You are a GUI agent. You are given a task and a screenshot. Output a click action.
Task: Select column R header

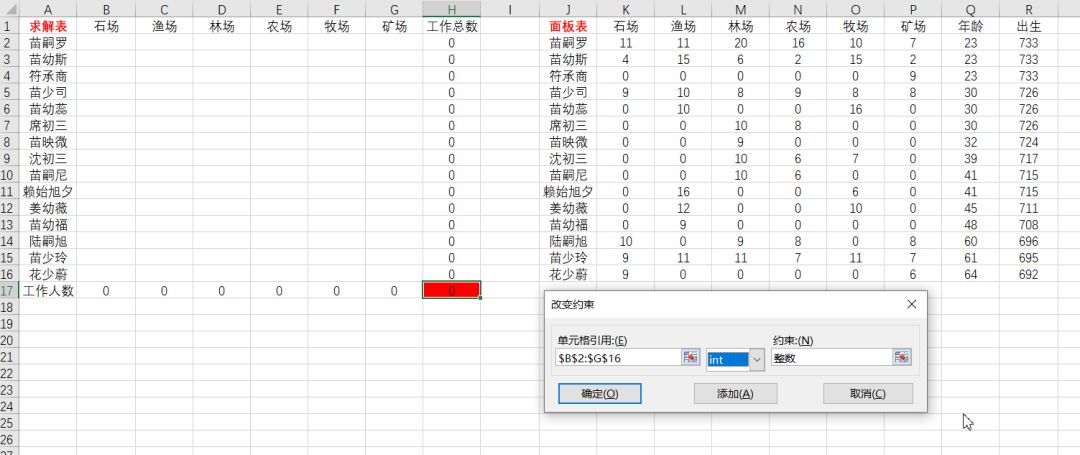pyautogui.click(x=1028, y=9)
